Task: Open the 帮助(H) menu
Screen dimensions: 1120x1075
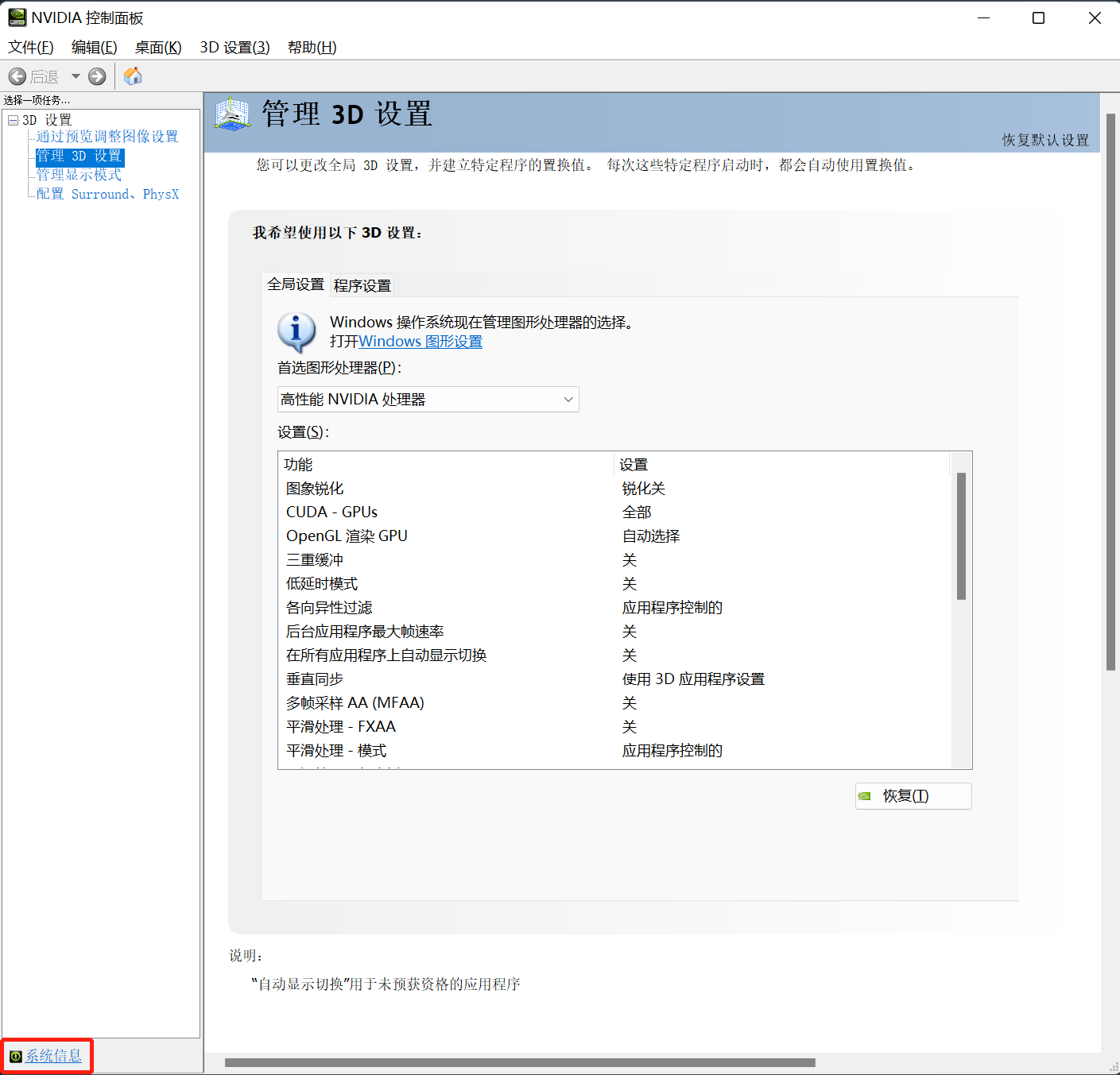Action: point(312,48)
